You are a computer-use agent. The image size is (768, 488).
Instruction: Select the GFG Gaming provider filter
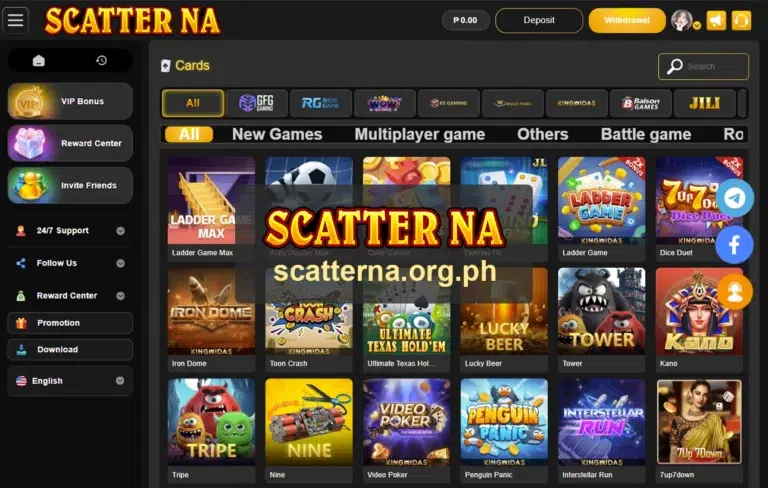point(257,103)
